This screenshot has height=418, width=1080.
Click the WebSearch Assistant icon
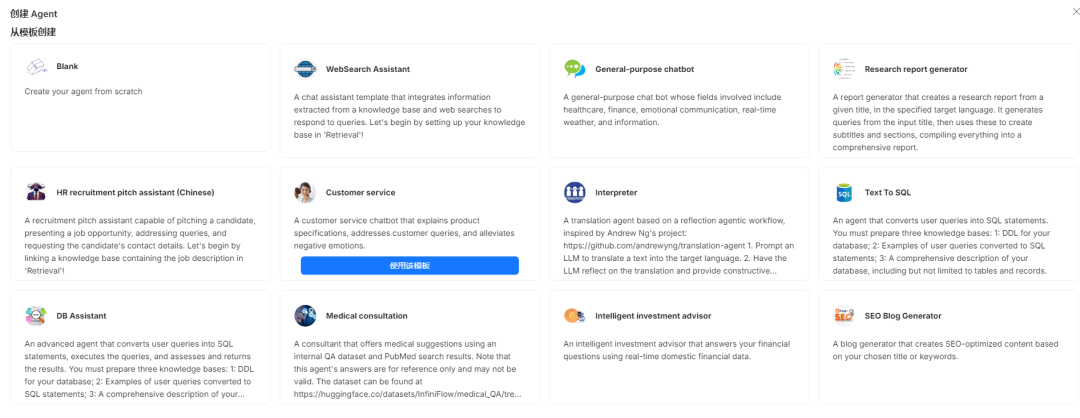point(305,69)
